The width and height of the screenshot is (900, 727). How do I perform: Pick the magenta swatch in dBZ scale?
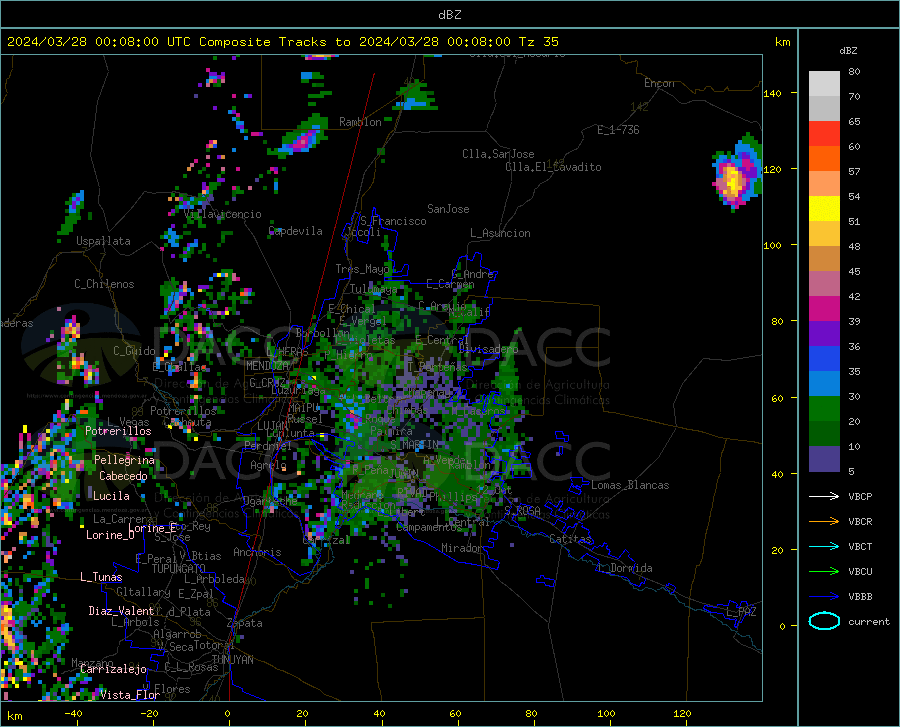(x=824, y=309)
